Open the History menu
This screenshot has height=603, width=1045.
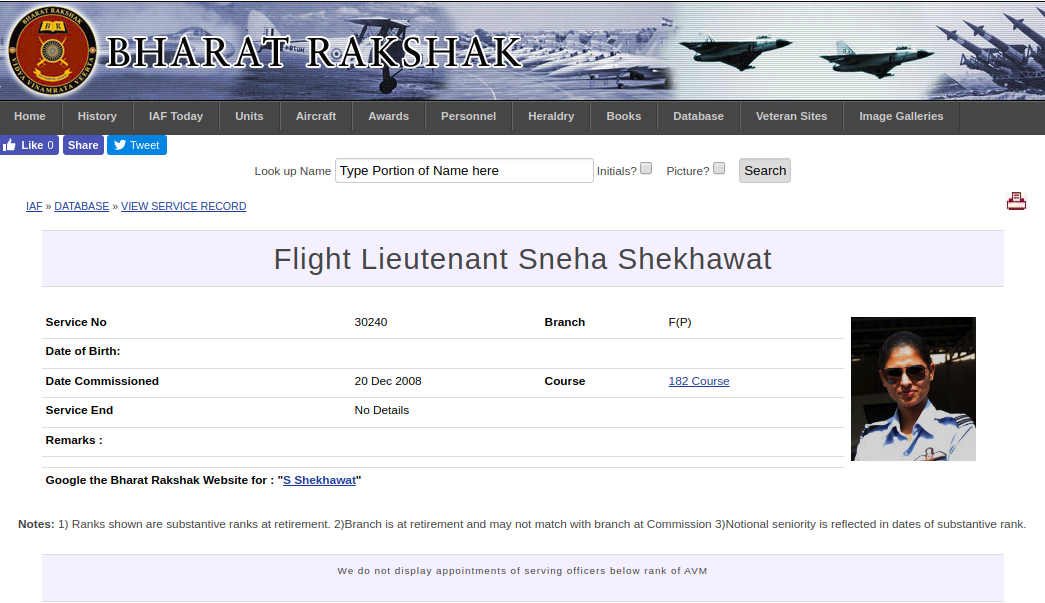pyautogui.click(x=97, y=116)
